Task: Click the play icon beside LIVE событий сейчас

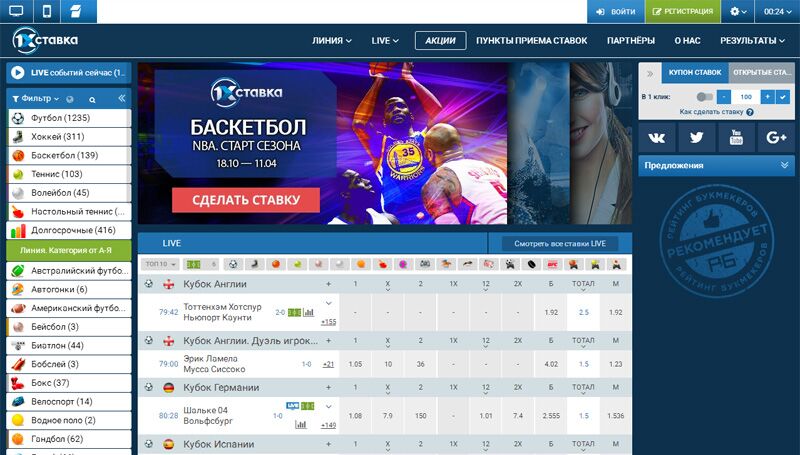Action: pos(18,72)
